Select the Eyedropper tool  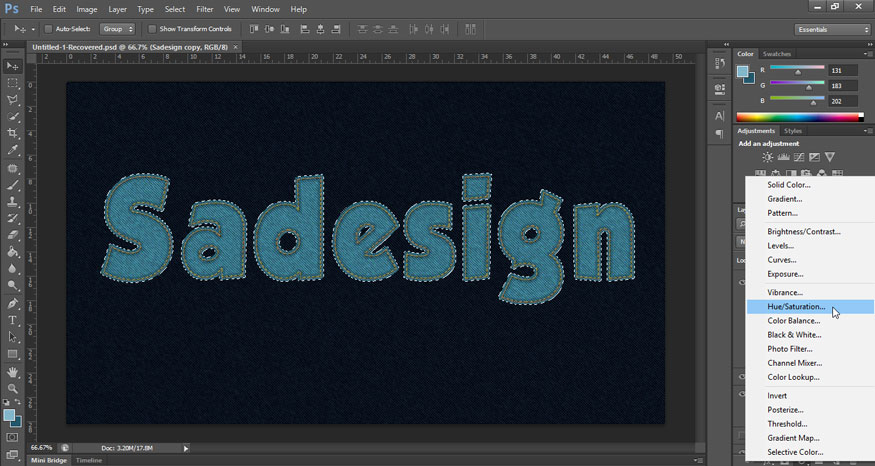tap(12, 150)
